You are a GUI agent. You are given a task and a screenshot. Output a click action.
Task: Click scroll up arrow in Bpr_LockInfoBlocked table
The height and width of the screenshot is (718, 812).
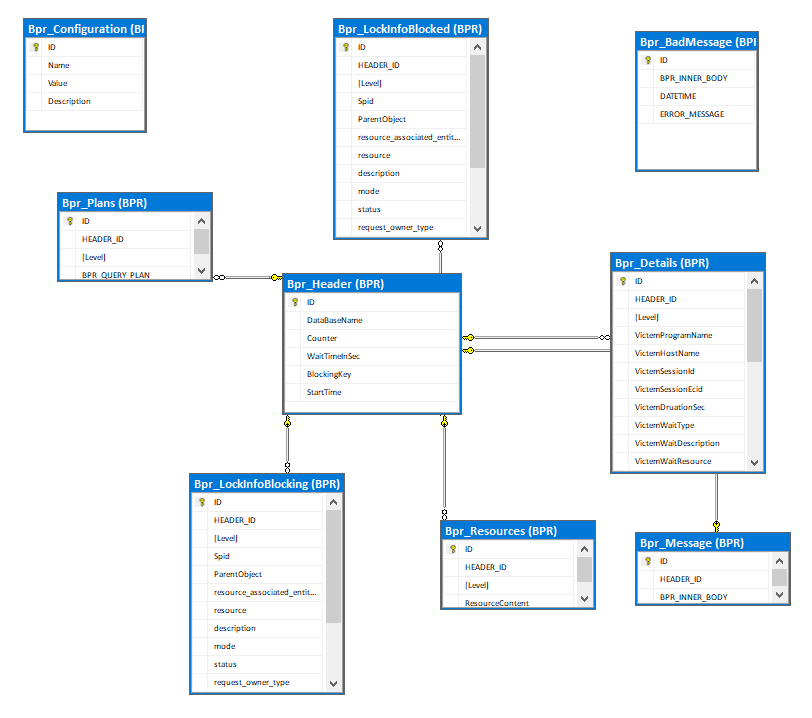pyautogui.click(x=477, y=47)
